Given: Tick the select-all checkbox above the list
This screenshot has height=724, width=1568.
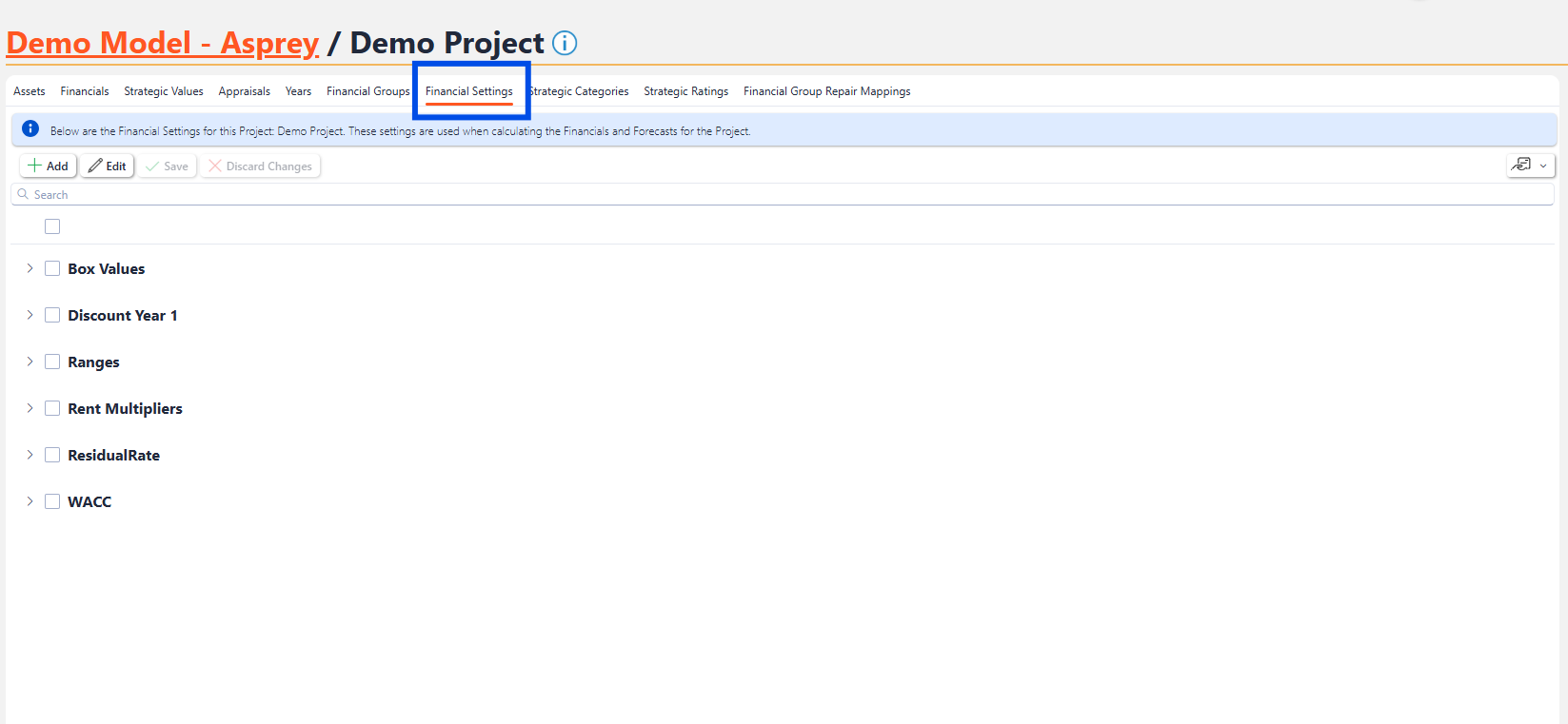Looking at the screenshot, I should click(x=52, y=226).
